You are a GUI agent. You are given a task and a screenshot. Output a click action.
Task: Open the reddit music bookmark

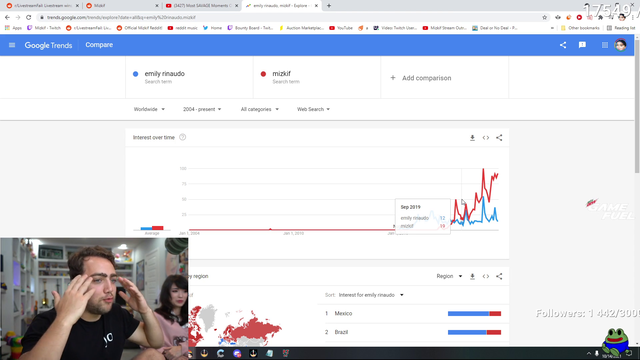point(183,28)
